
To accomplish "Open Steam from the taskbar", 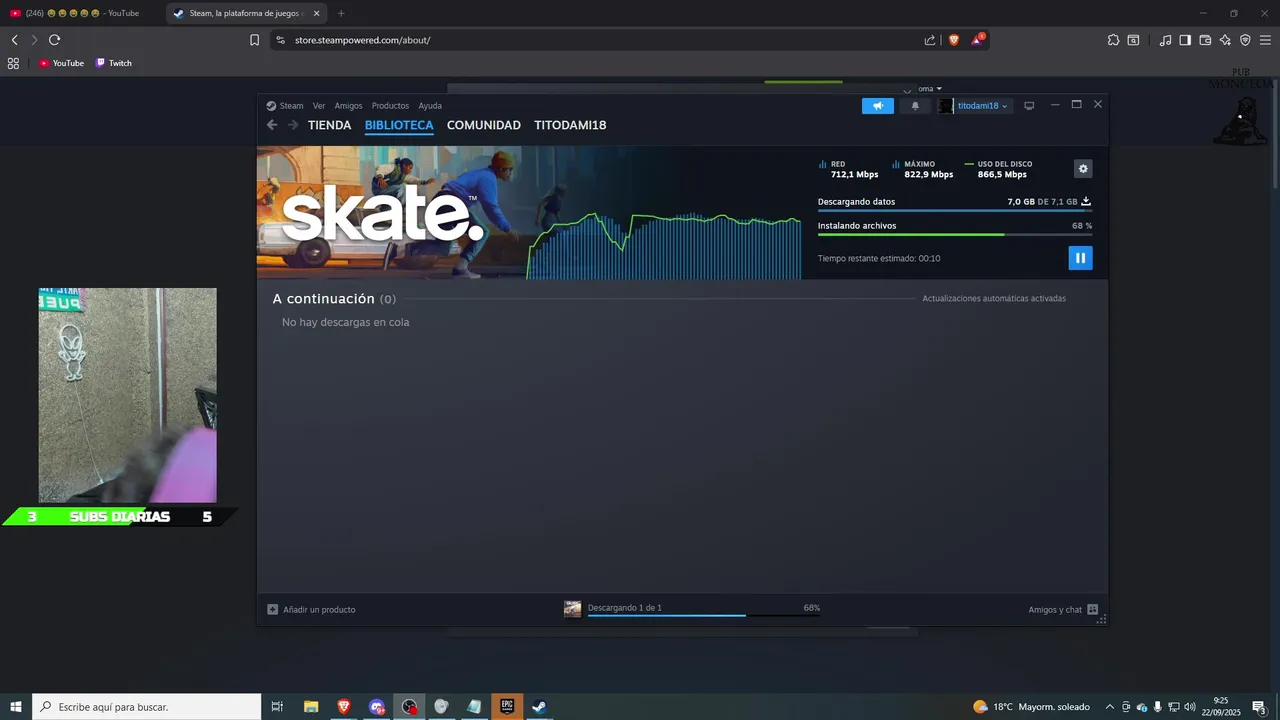I will pos(539,707).
